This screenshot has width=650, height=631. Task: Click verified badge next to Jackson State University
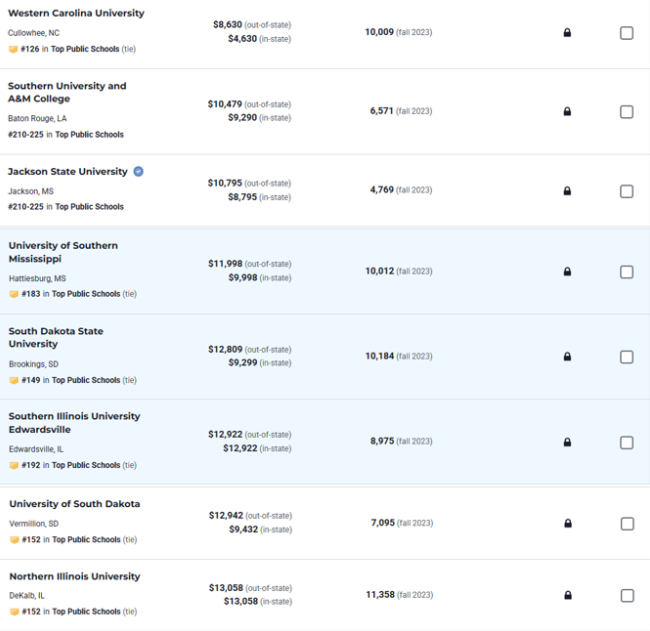[x=138, y=171]
